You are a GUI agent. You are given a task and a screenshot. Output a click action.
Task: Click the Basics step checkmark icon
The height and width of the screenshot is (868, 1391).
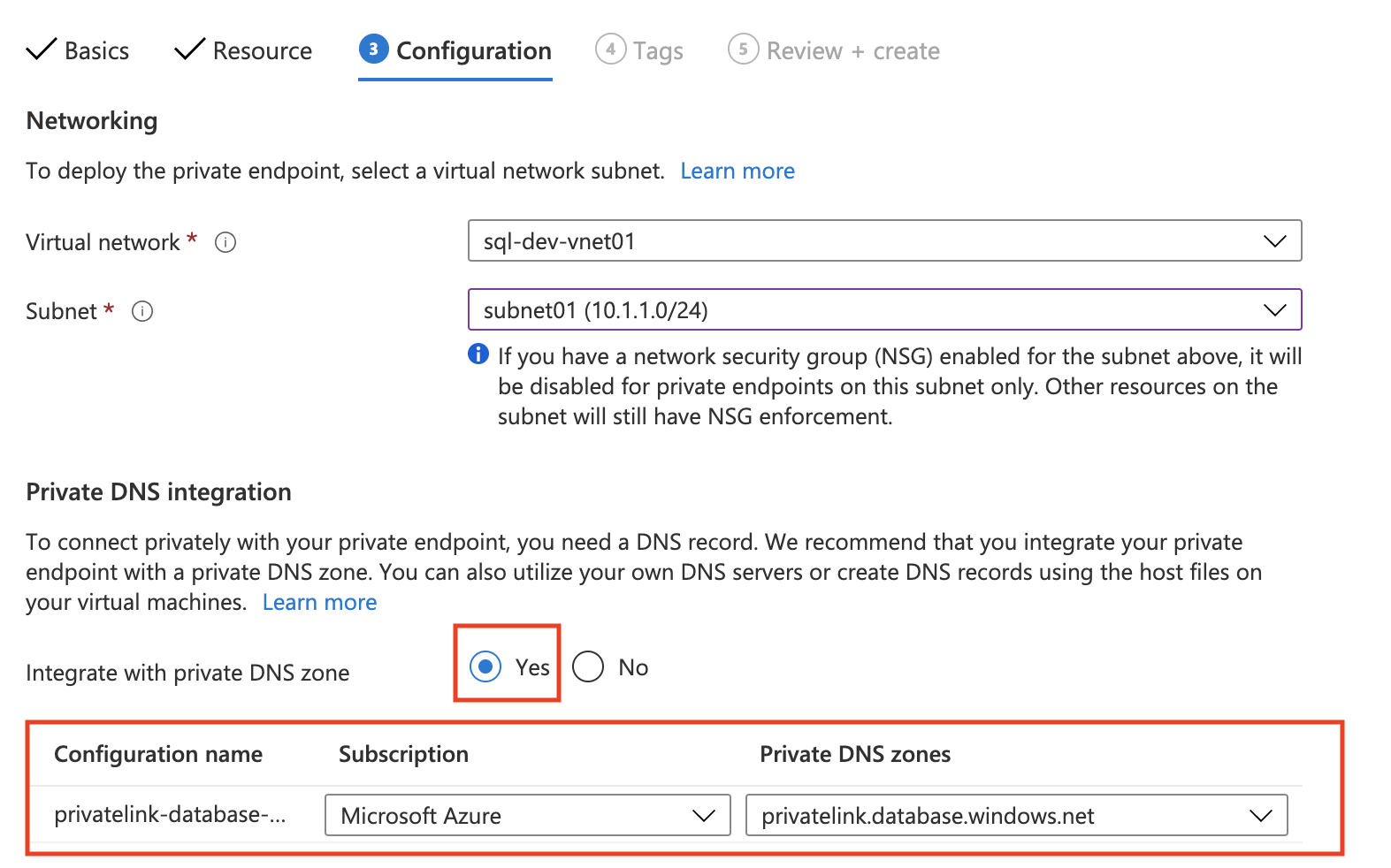pyautogui.click(x=42, y=49)
